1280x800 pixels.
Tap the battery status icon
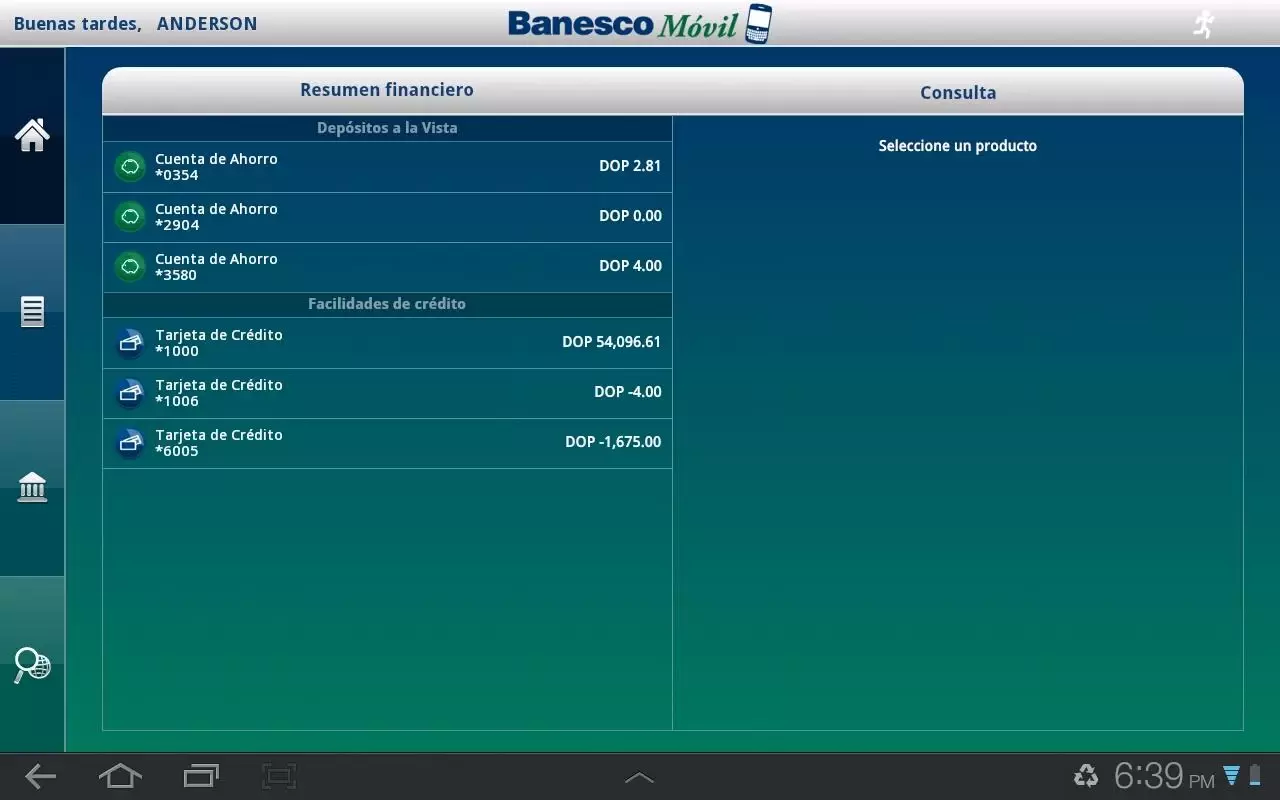pos(1255,775)
